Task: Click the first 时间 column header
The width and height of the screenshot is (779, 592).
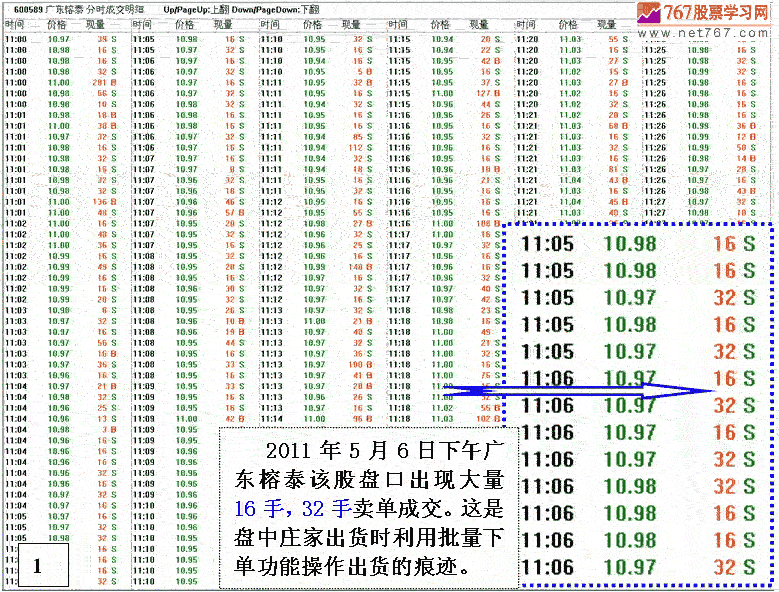Action: 15,22
